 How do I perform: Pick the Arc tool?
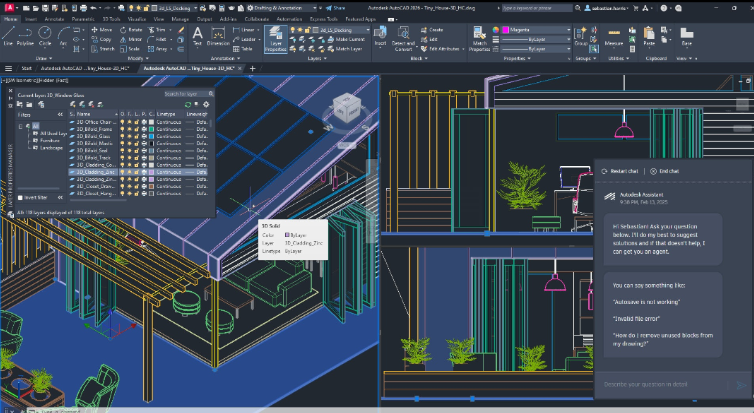click(63, 36)
